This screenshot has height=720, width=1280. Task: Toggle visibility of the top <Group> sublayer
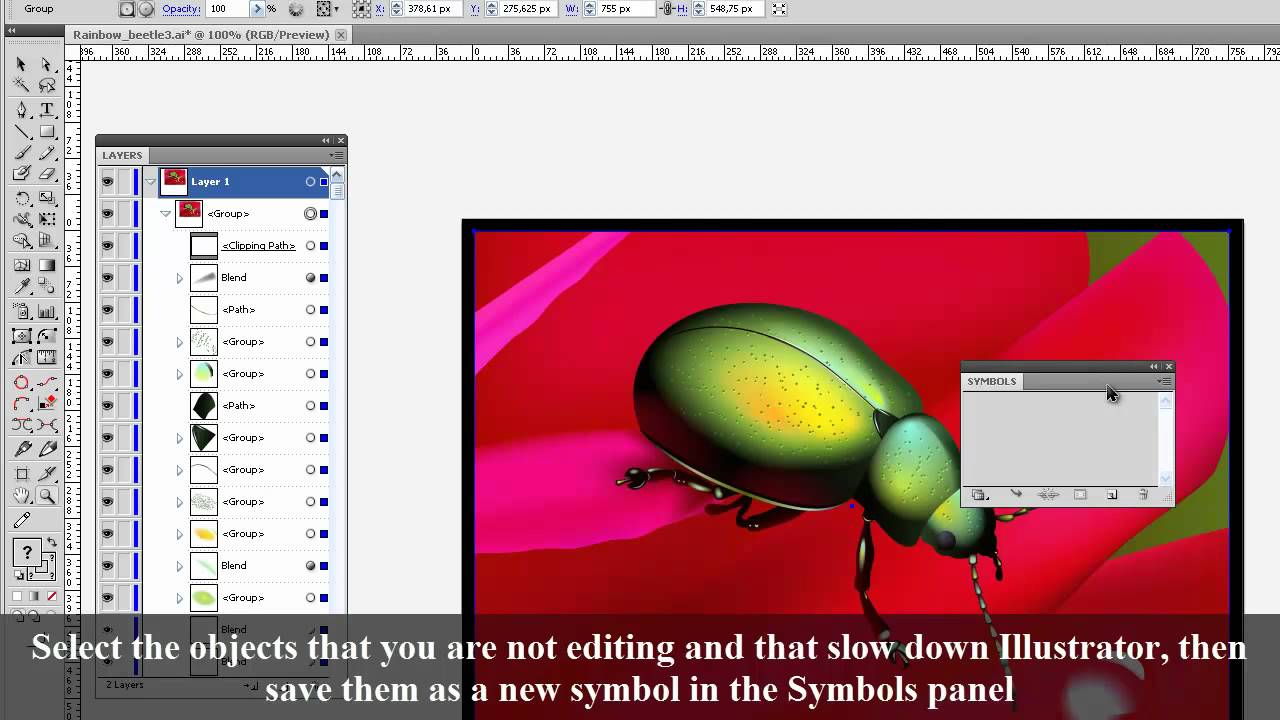[x=107, y=214]
